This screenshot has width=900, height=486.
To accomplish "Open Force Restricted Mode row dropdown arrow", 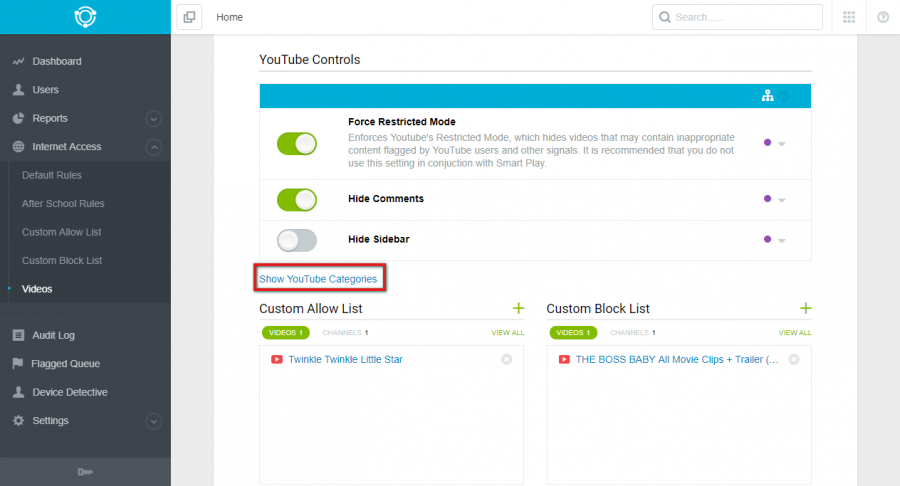I will (x=782, y=144).
